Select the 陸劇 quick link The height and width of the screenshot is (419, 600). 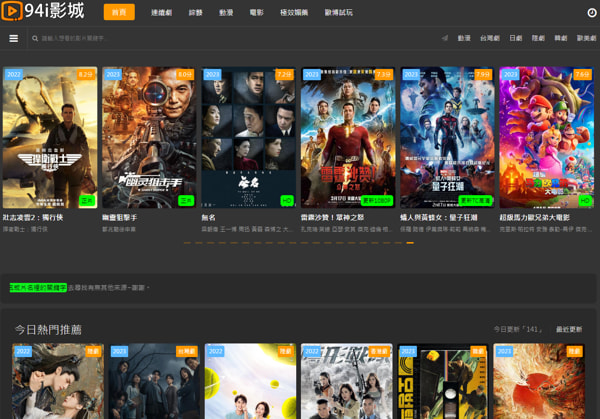[538, 38]
